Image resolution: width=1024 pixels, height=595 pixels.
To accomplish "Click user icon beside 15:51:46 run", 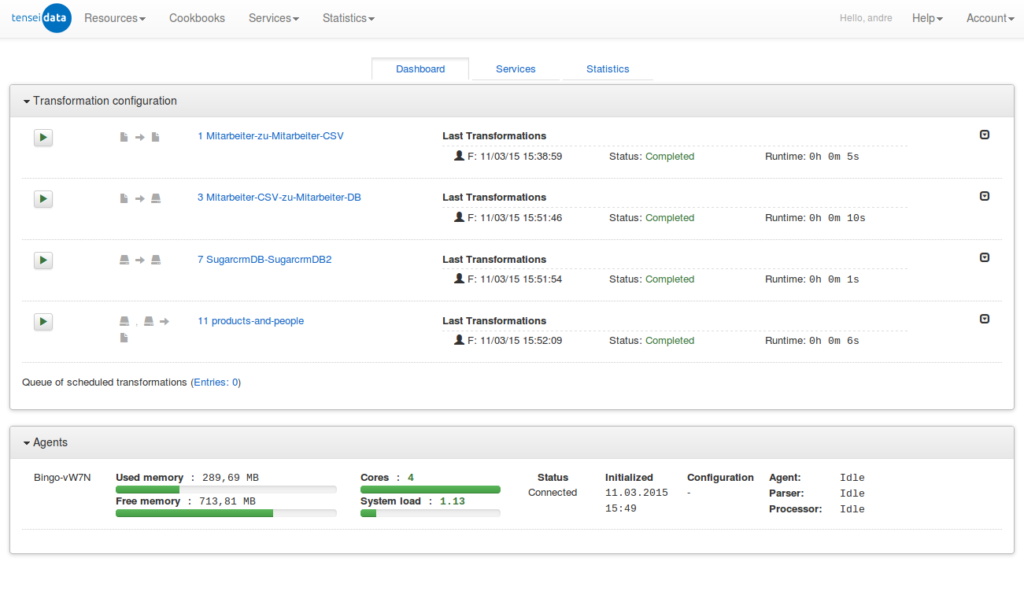I will click(x=459, y=217).
